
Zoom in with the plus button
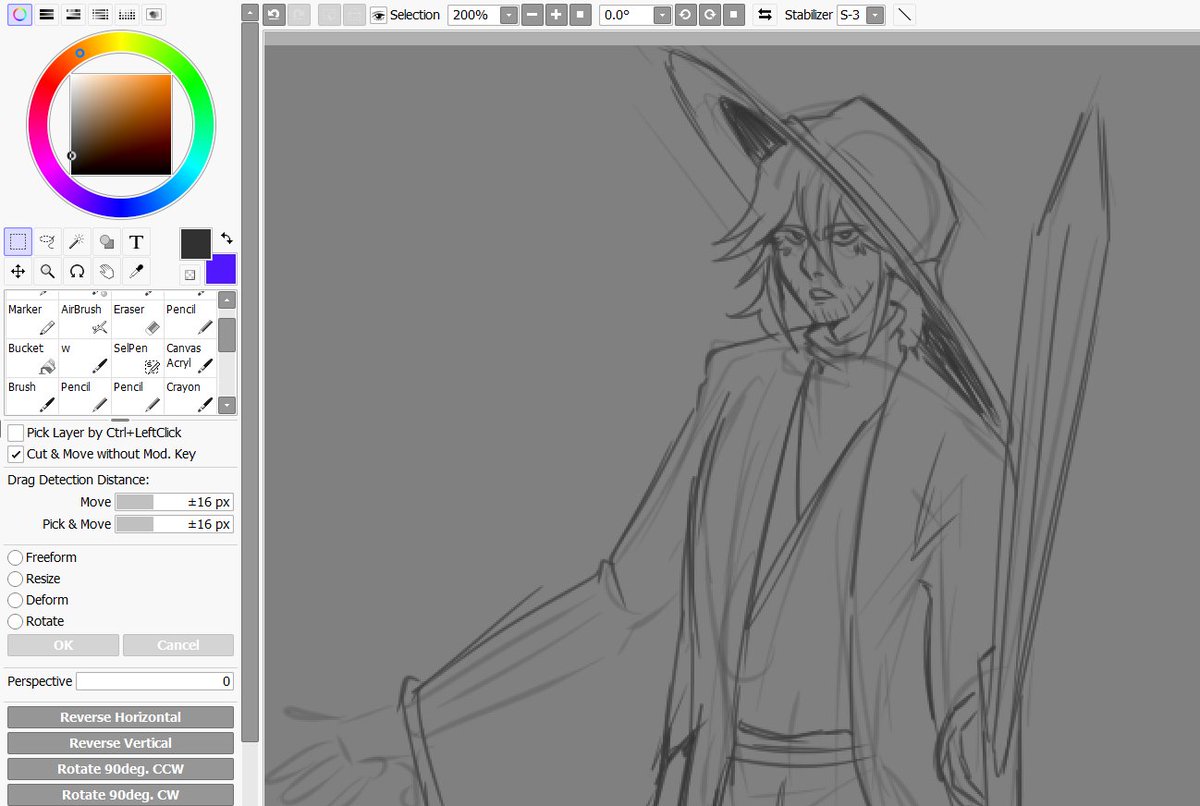click(557, 15)
